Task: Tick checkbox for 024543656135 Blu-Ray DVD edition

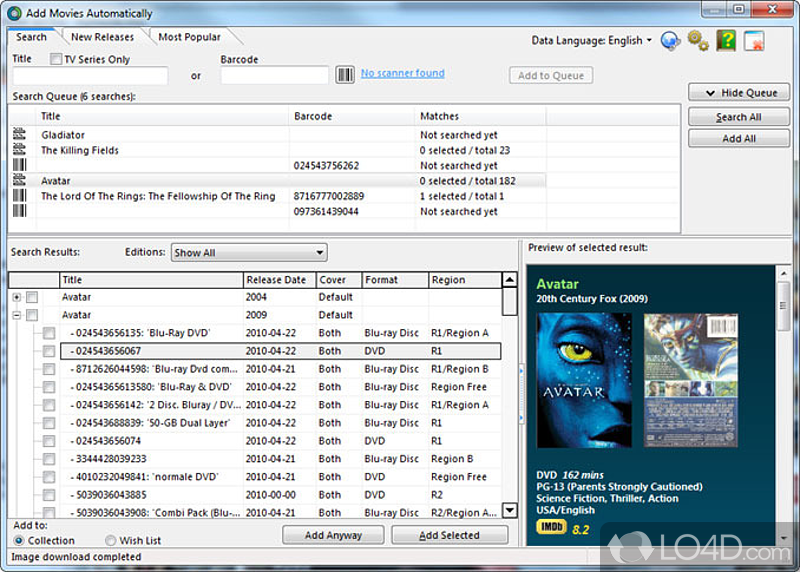Action: click(x=49, y=333)
